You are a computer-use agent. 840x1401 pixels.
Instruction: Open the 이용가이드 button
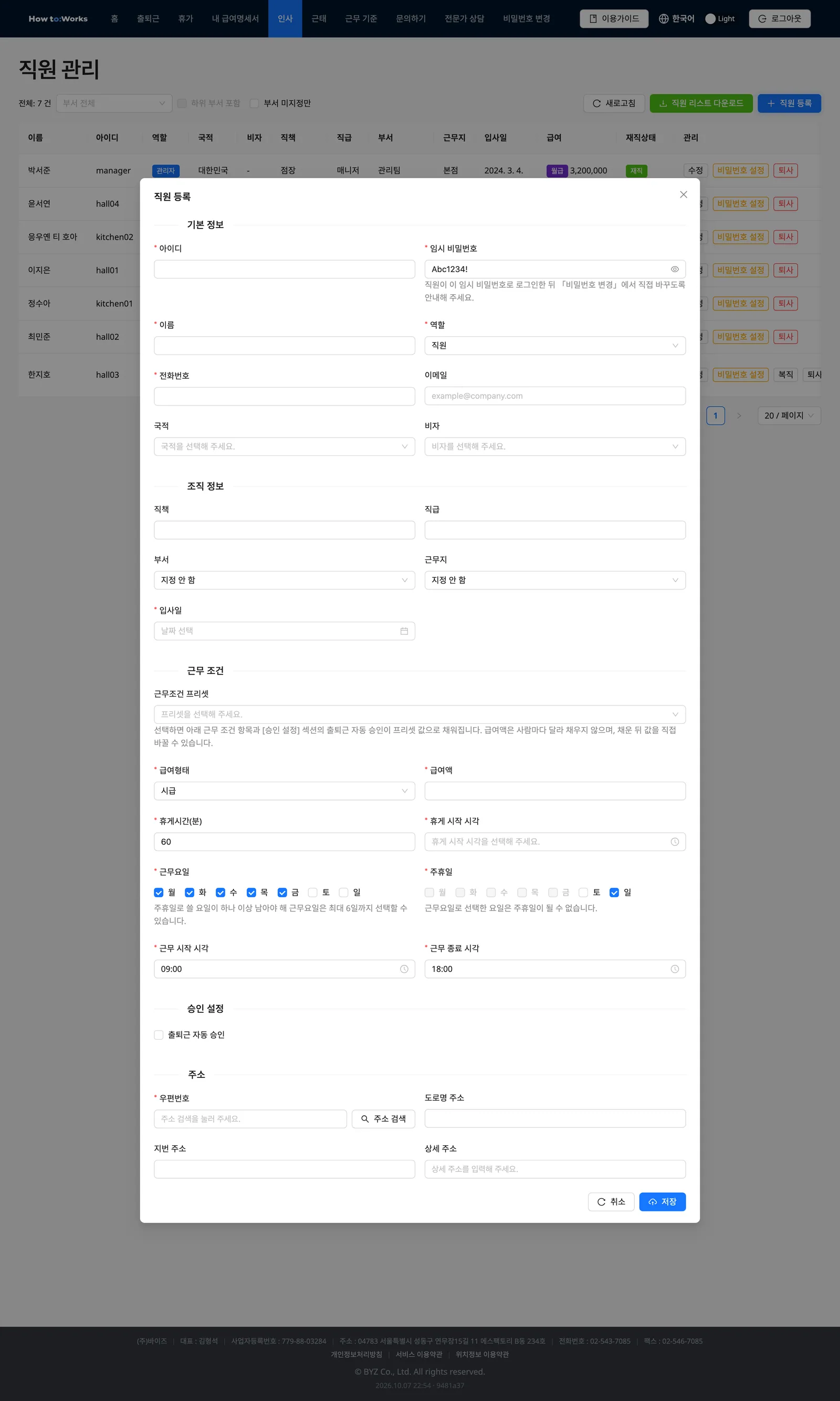pyautogui.click(x=614, y=19)
